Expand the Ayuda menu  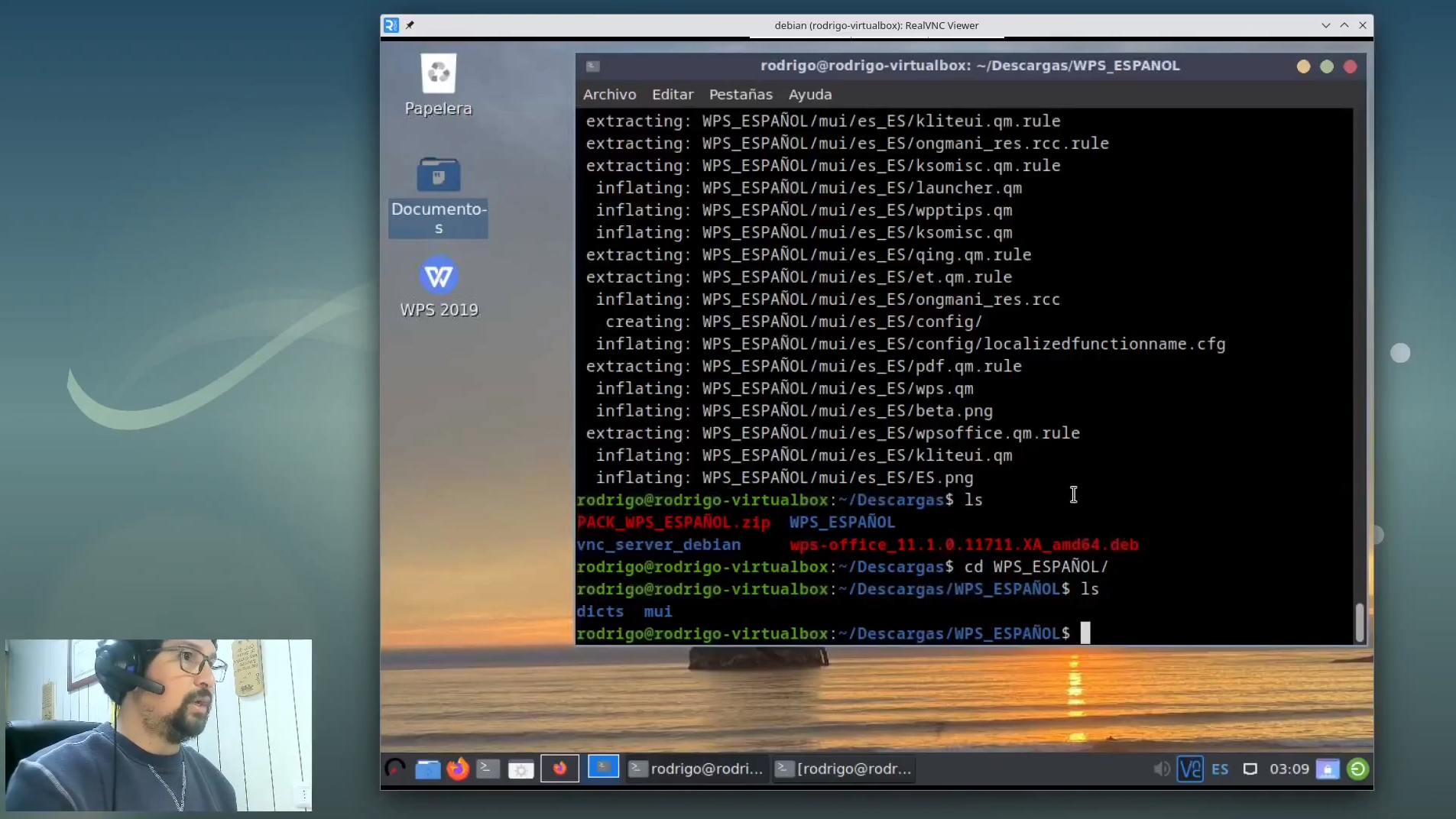(x=809, y=95)
